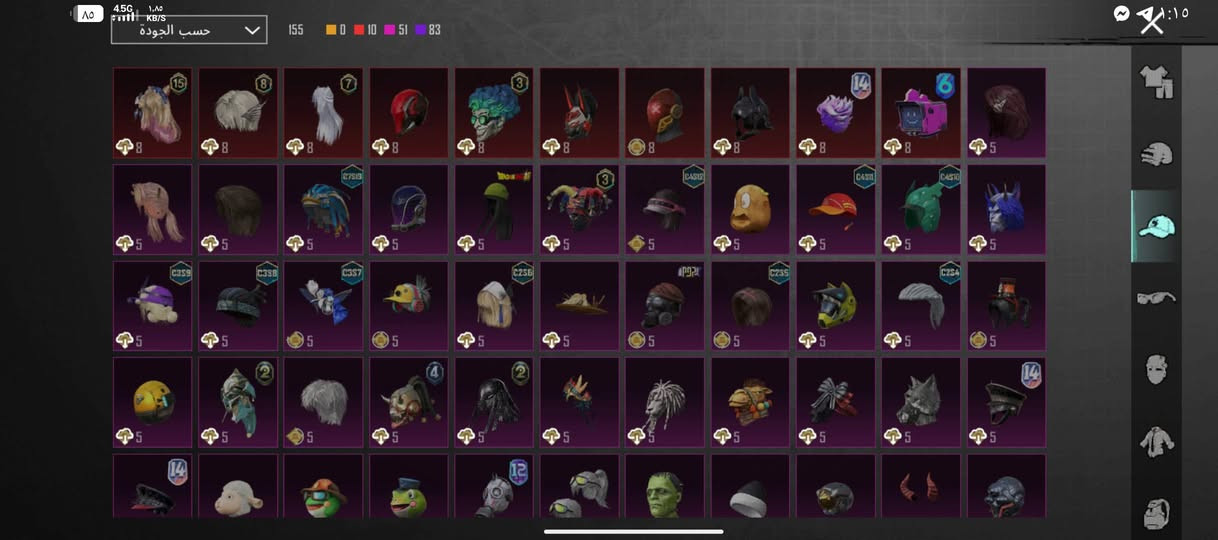Select the helmet category icon in sidebar
This screenshot has height=540, width=1218.
(x=1156, y=154)
